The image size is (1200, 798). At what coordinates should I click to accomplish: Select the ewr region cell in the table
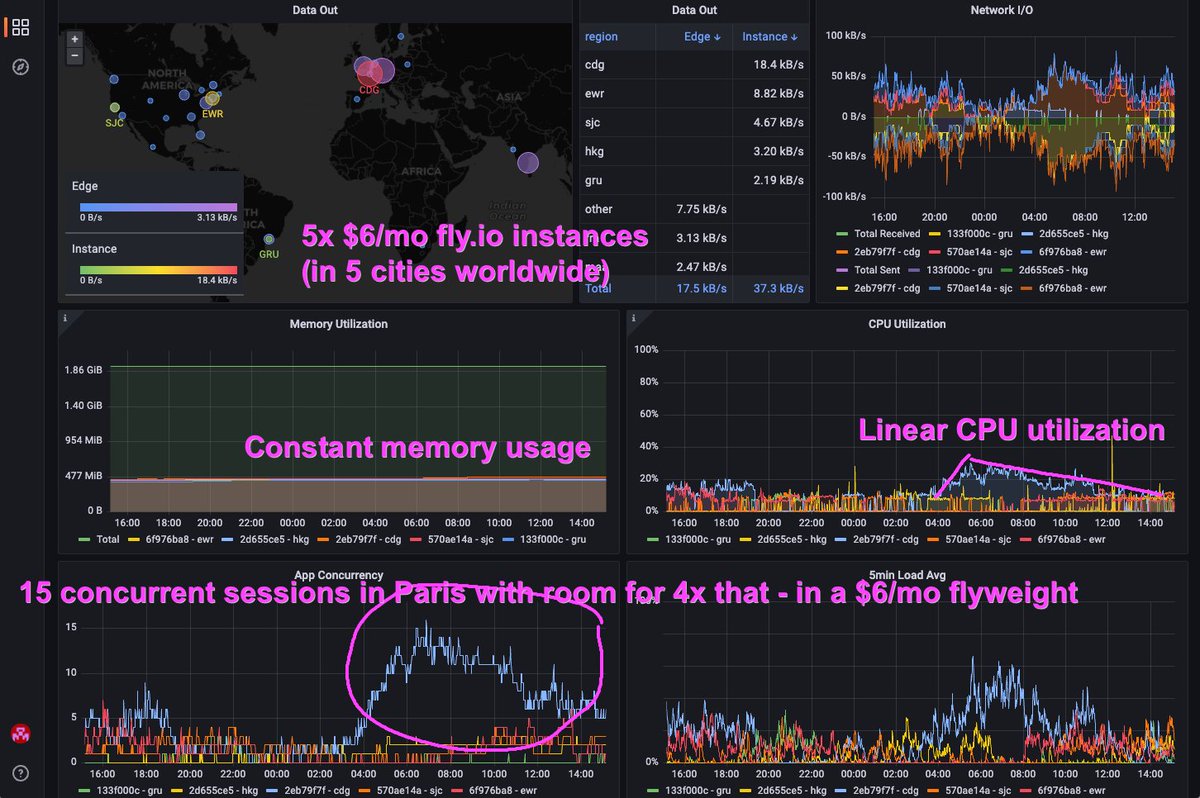617,93
